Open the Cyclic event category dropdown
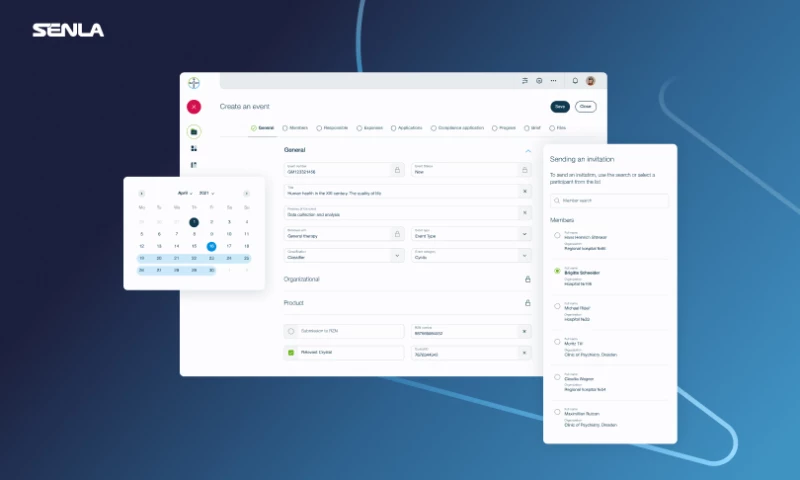This screenshot has width=800, height=480. tap(471, 256)
